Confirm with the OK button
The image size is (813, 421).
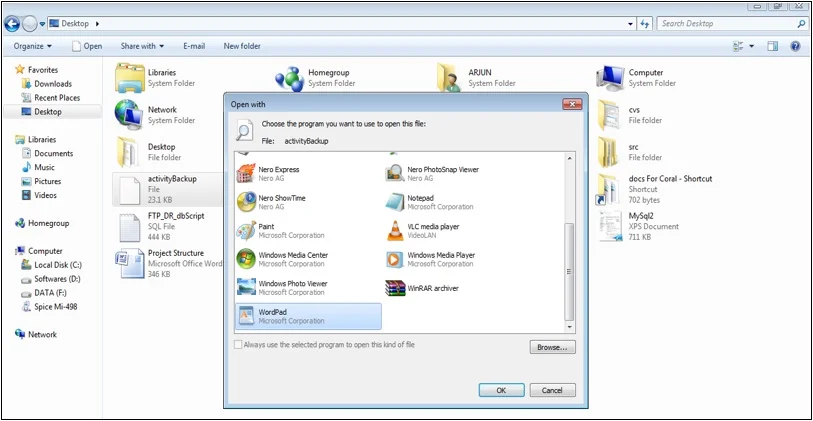pyautogui.click(x=501, y=390)
